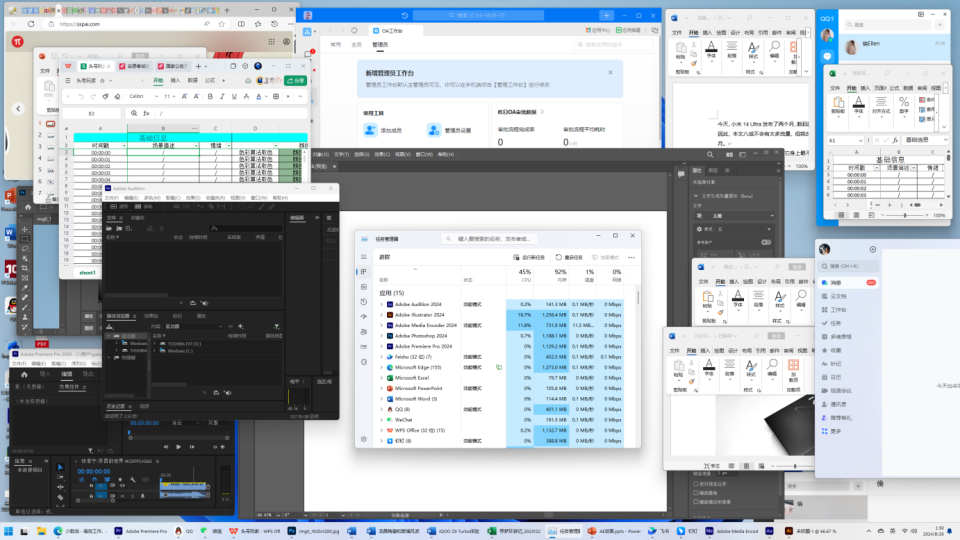Image resolution: width=960 pixels, height=540 pixels.
Task: Click Photoshop Home icon
Action: tap(28, 207)
